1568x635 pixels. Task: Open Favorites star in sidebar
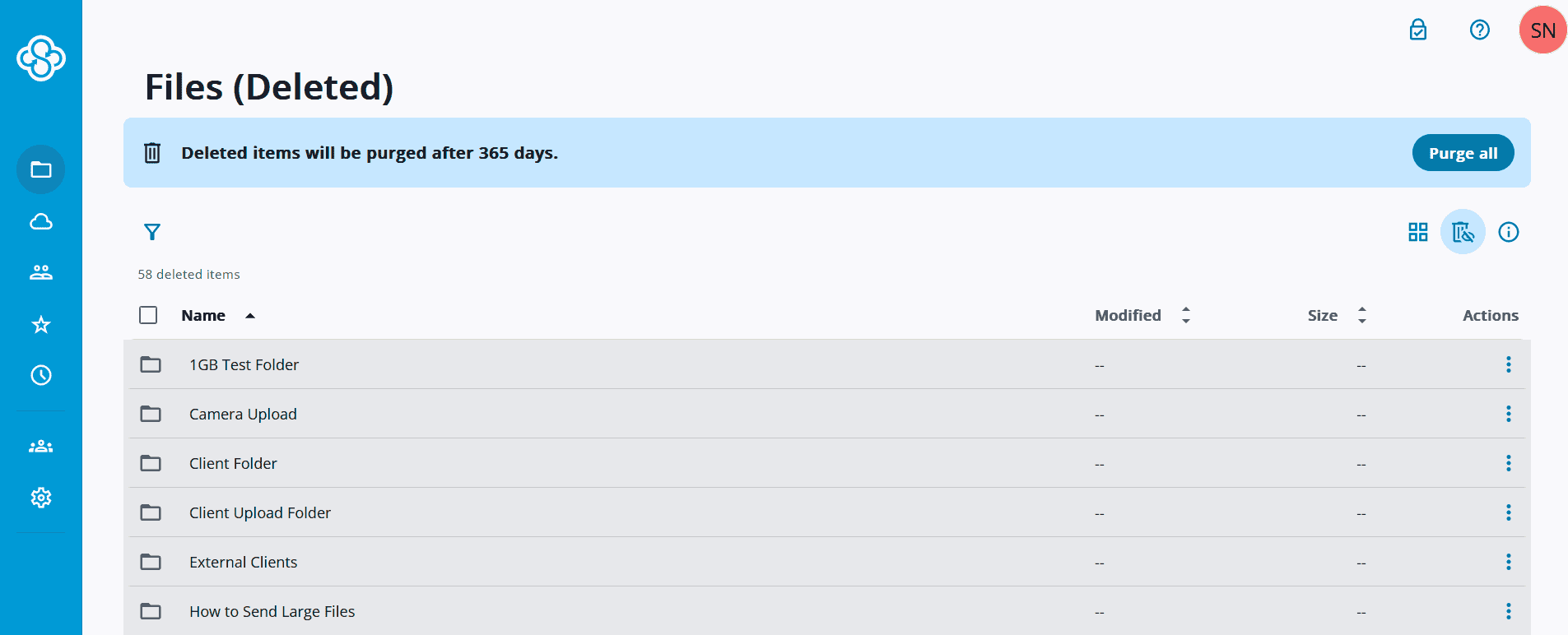41,325
